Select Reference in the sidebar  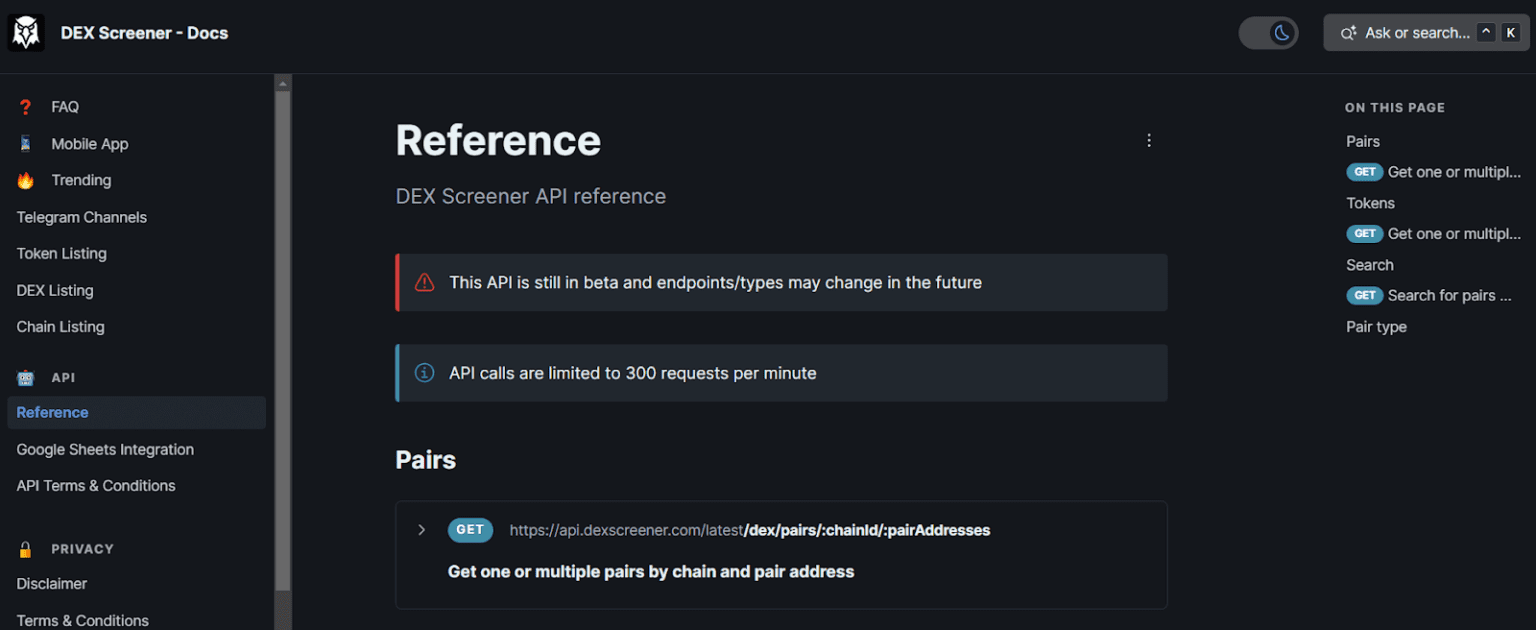click(x=53, y=413)
